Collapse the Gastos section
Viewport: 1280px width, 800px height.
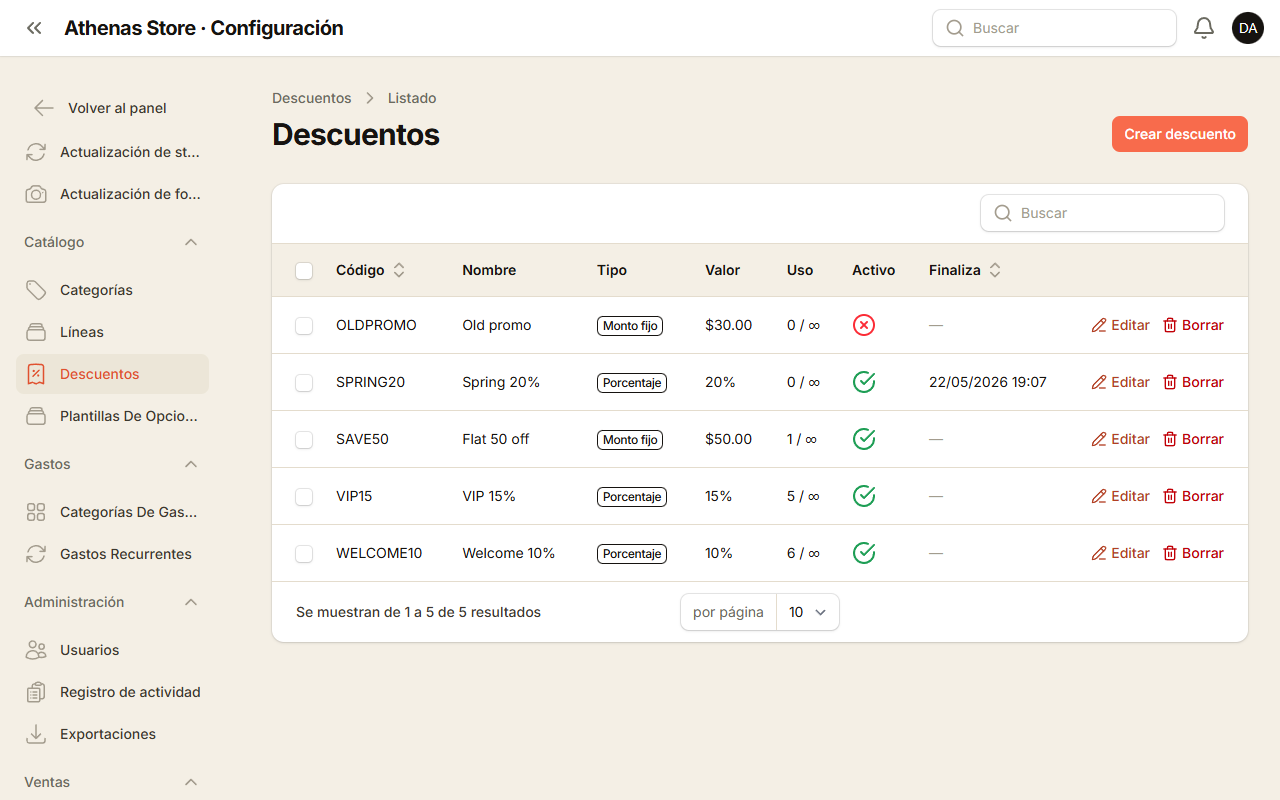(191, 464)
